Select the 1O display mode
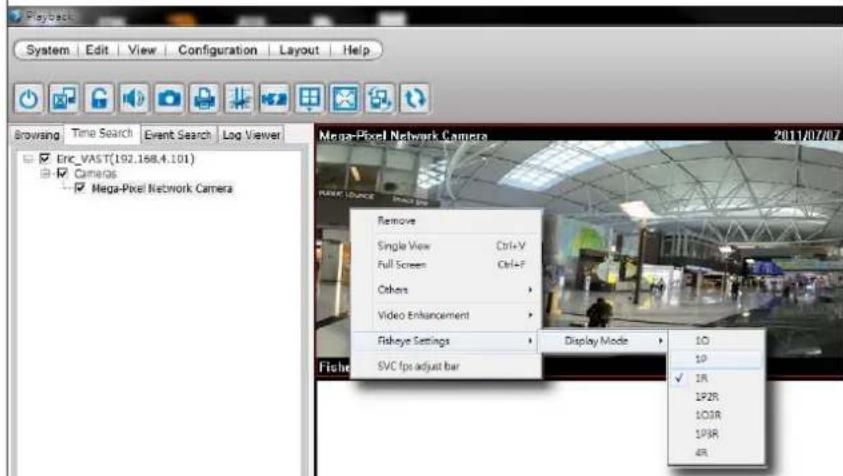Image resolution: width=843 pixels, height=476 pixels. [716, 340]
